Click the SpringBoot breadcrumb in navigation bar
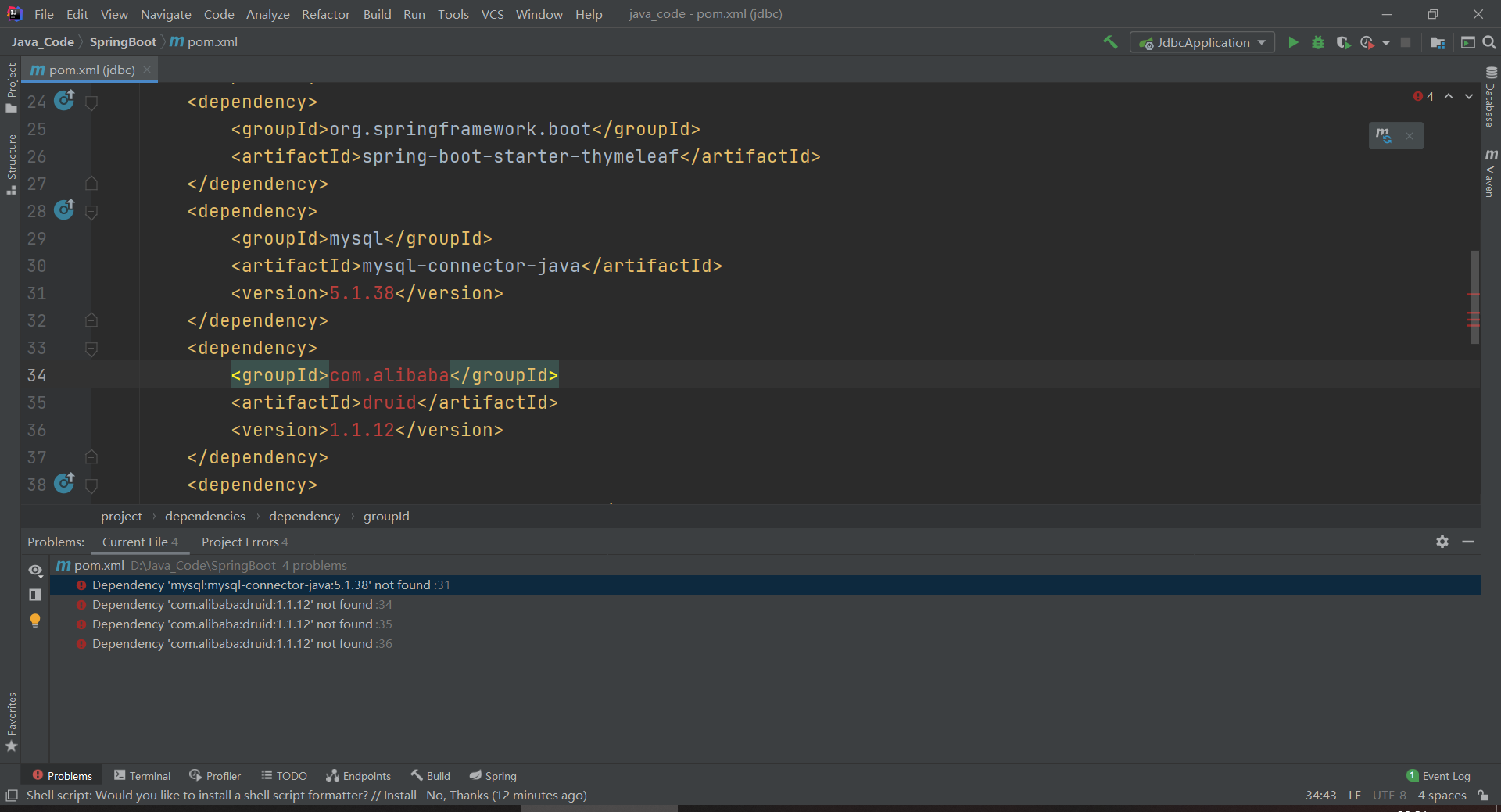Viewport: 1501px width, 812px height. pos(123,42)
